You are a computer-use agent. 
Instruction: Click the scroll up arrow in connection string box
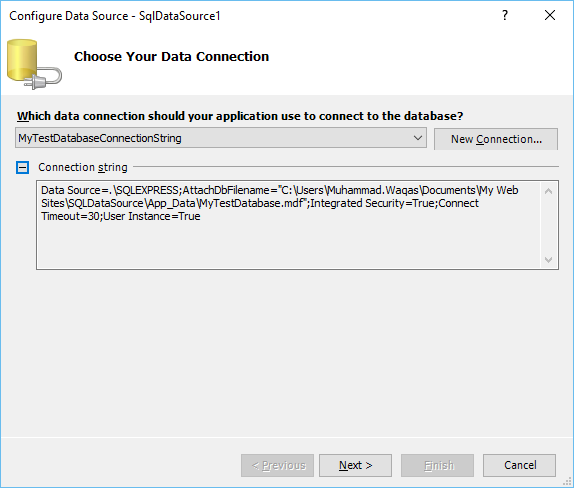548,191
